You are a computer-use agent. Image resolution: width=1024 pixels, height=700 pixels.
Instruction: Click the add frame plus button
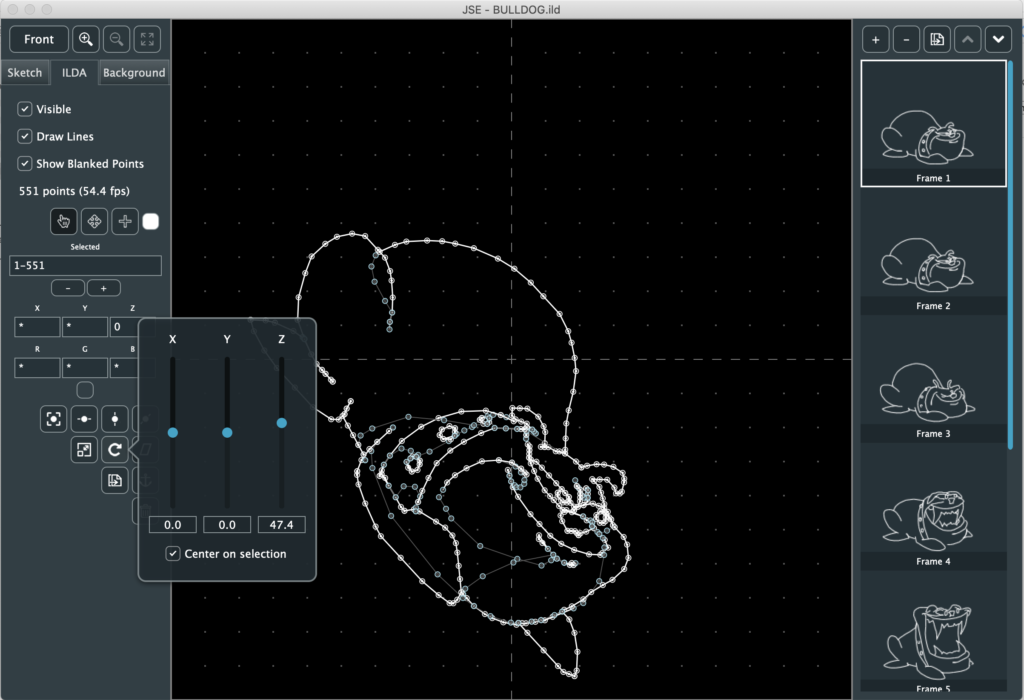tap(875, 39)
